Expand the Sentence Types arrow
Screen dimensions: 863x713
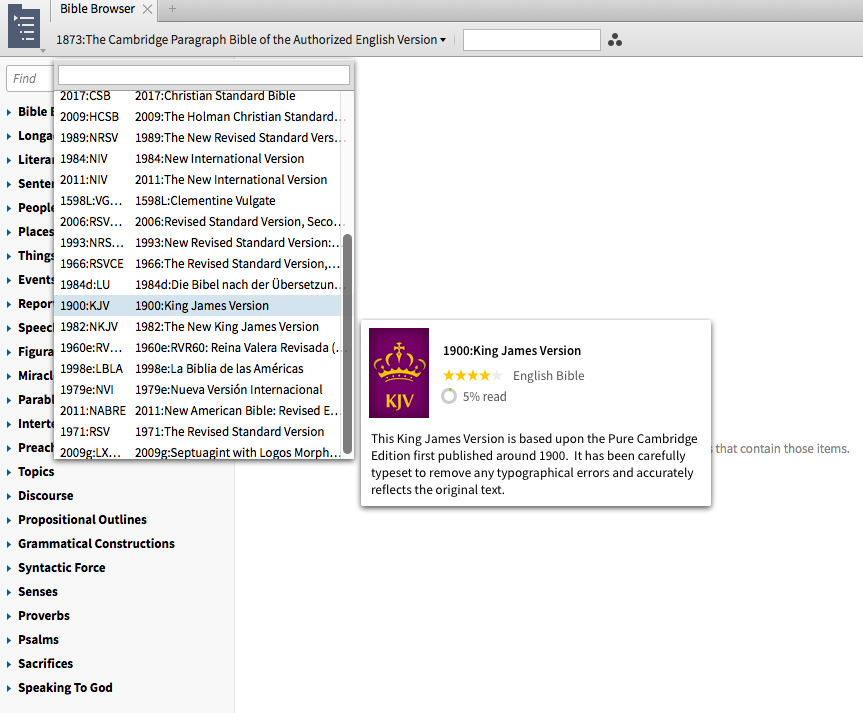9,184
